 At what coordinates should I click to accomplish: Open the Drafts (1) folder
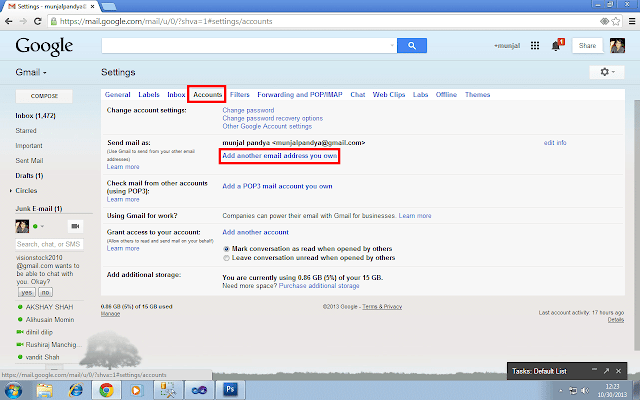[x=29, y=176]
